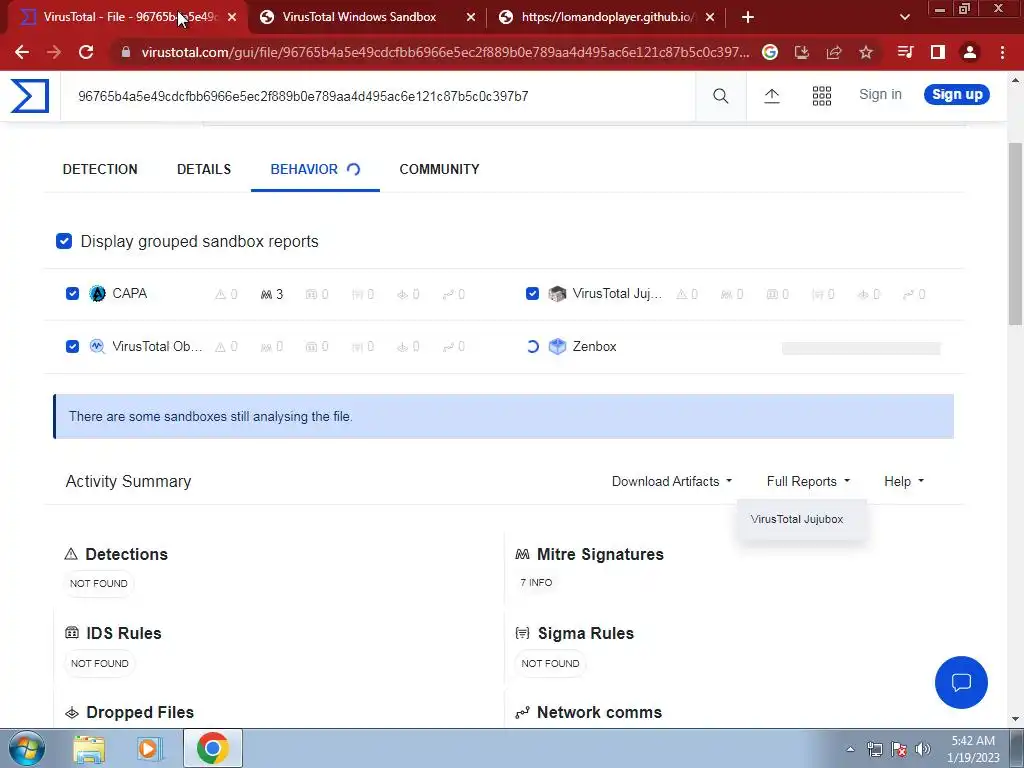The width and height of the screenshot is (1024, 768).
Task: Click the search magnifier icon
Action: 720,96
